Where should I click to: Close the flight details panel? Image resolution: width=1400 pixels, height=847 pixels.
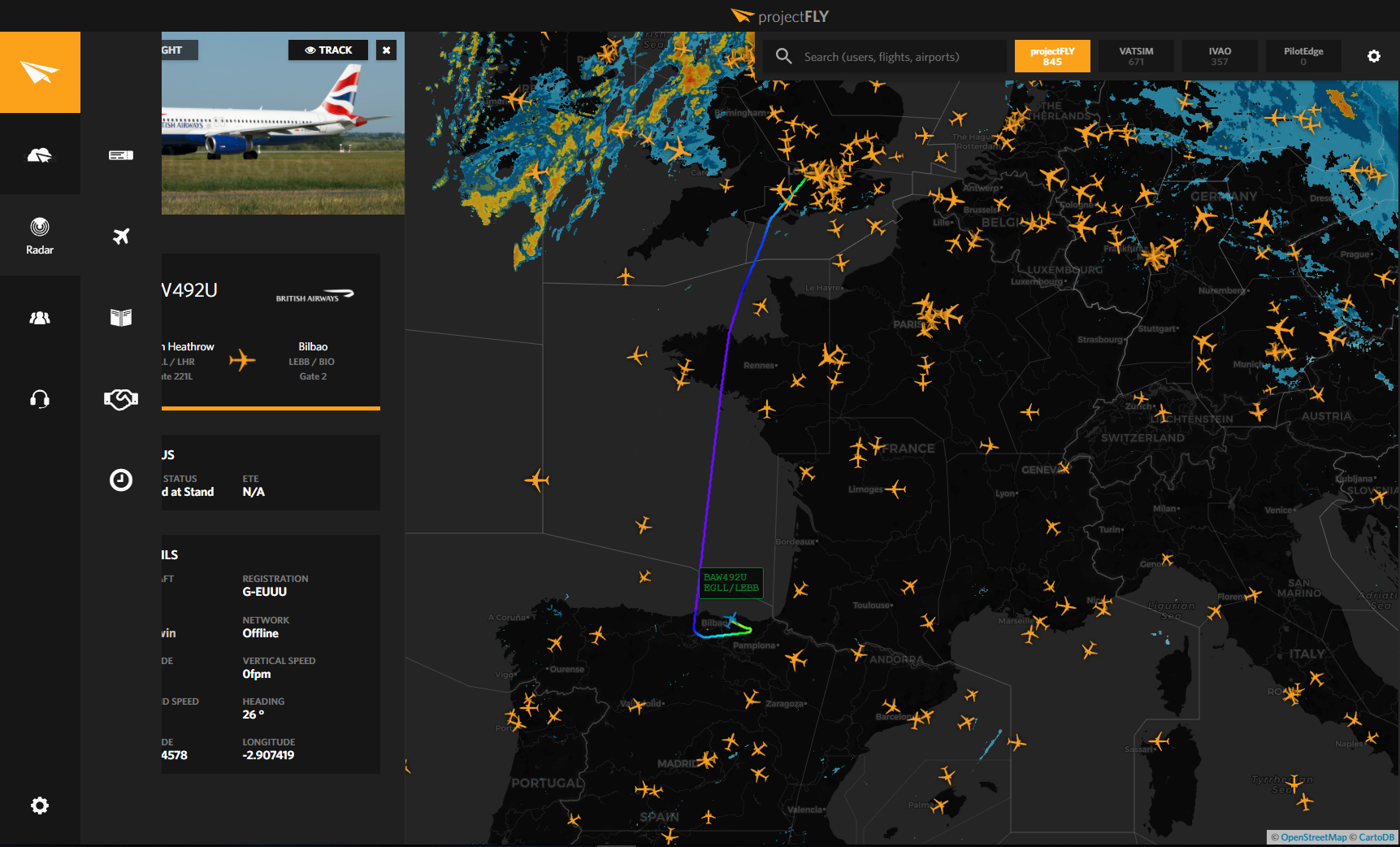point(387,50)
